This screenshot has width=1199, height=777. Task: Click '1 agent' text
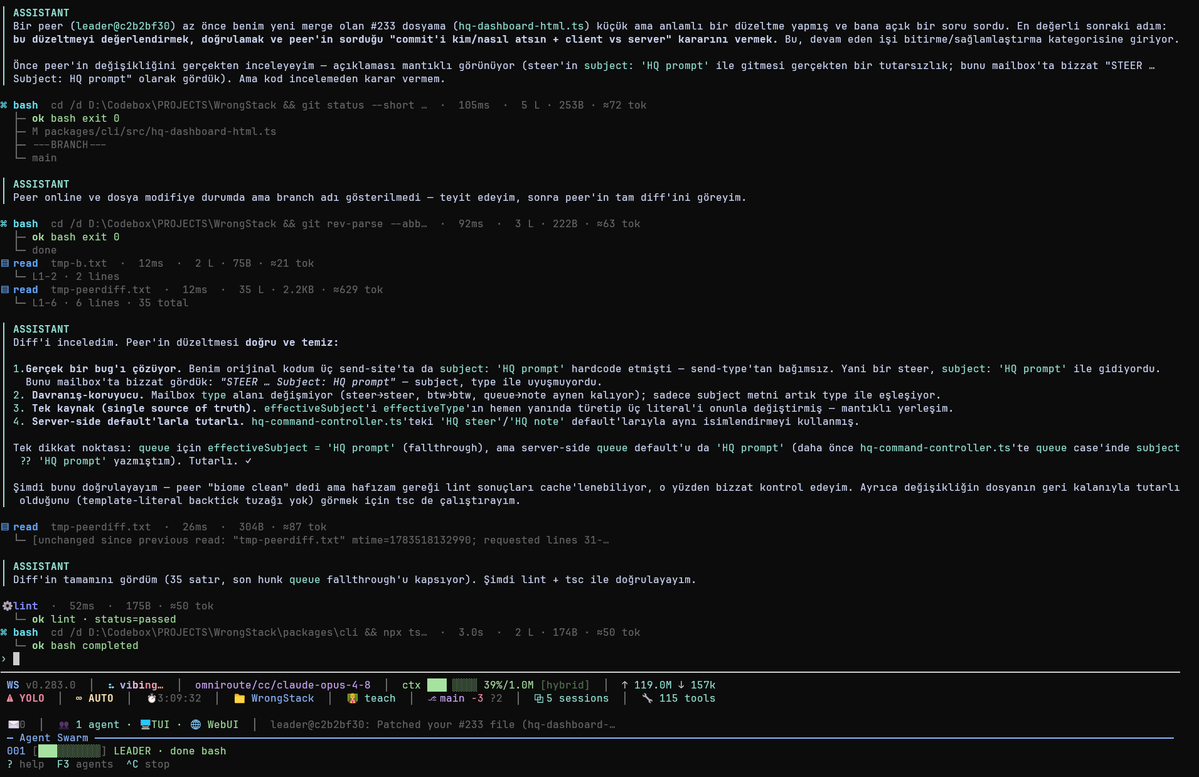(x=97, y=724)
